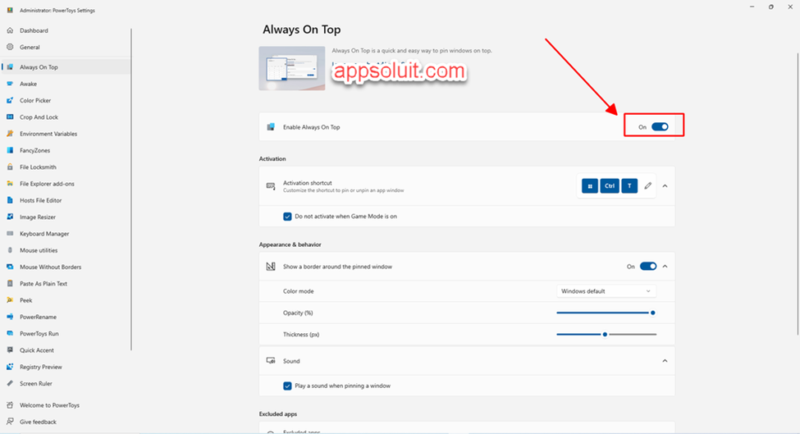Click the FancyZones icon

pos(10,150)
